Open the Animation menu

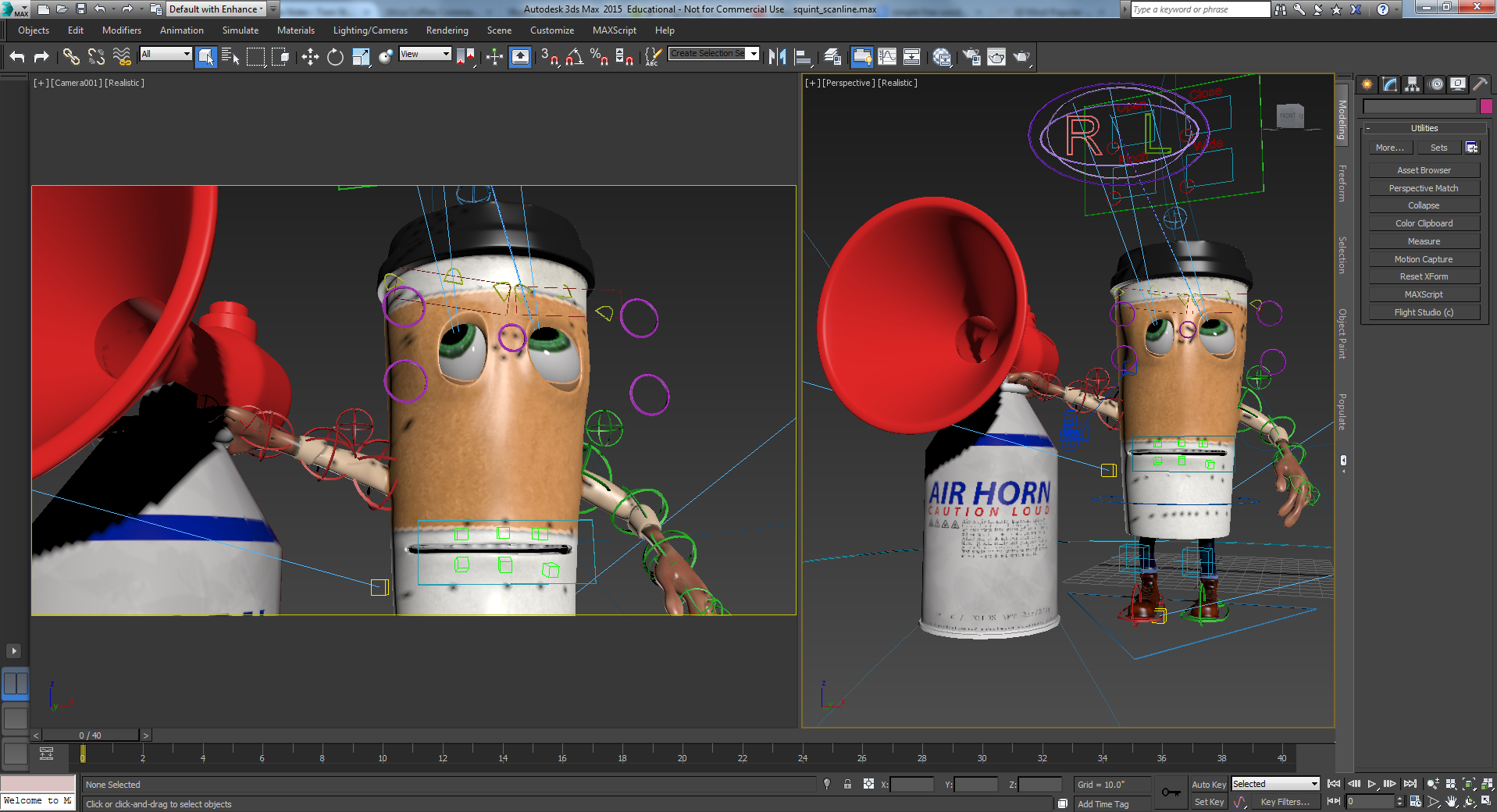point(182,30)
